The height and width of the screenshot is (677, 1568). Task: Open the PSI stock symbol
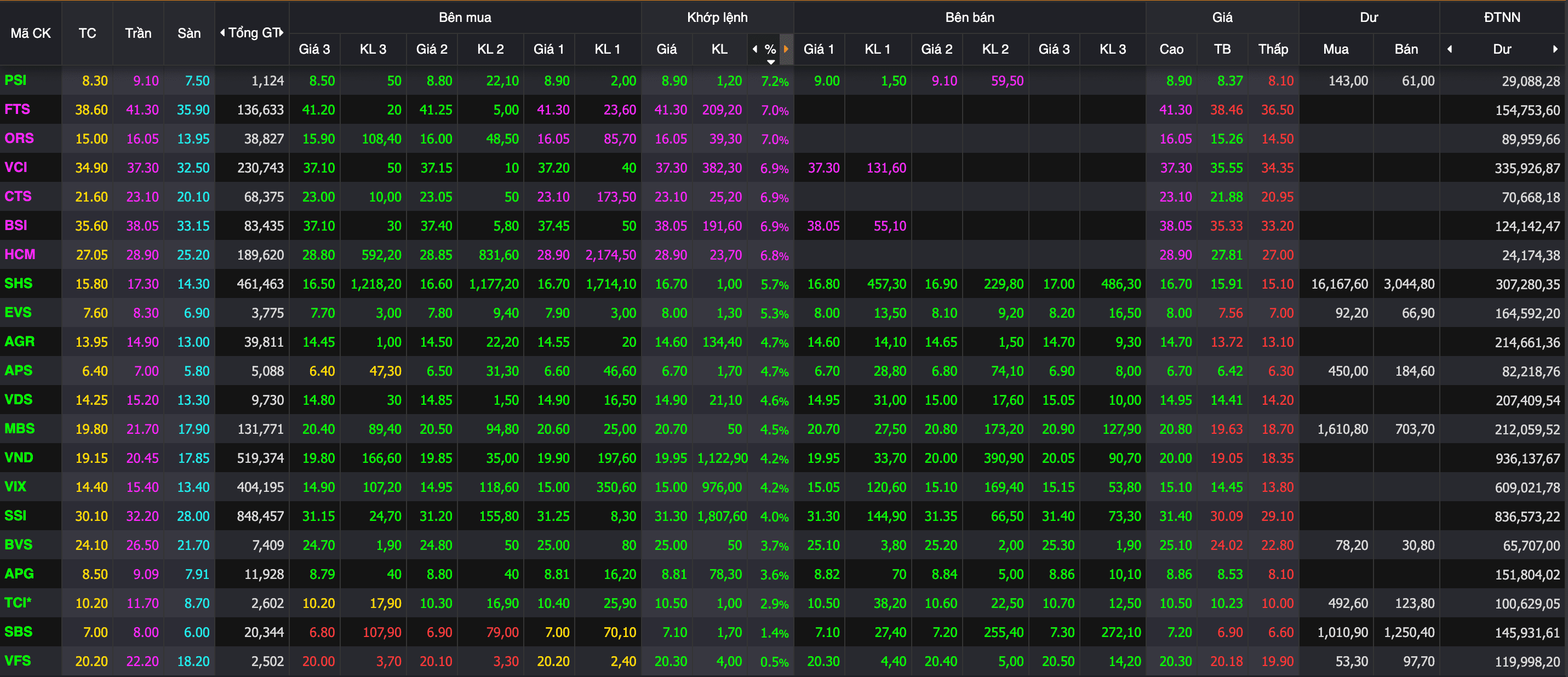point(15,81)
